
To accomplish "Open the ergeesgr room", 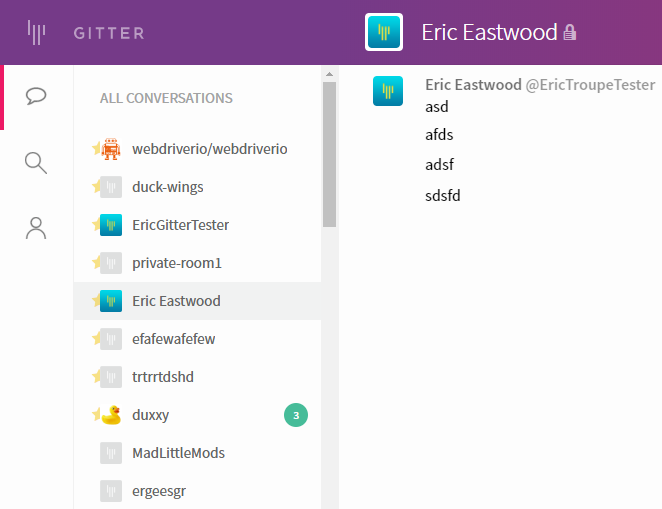I will tap(197, 491).
